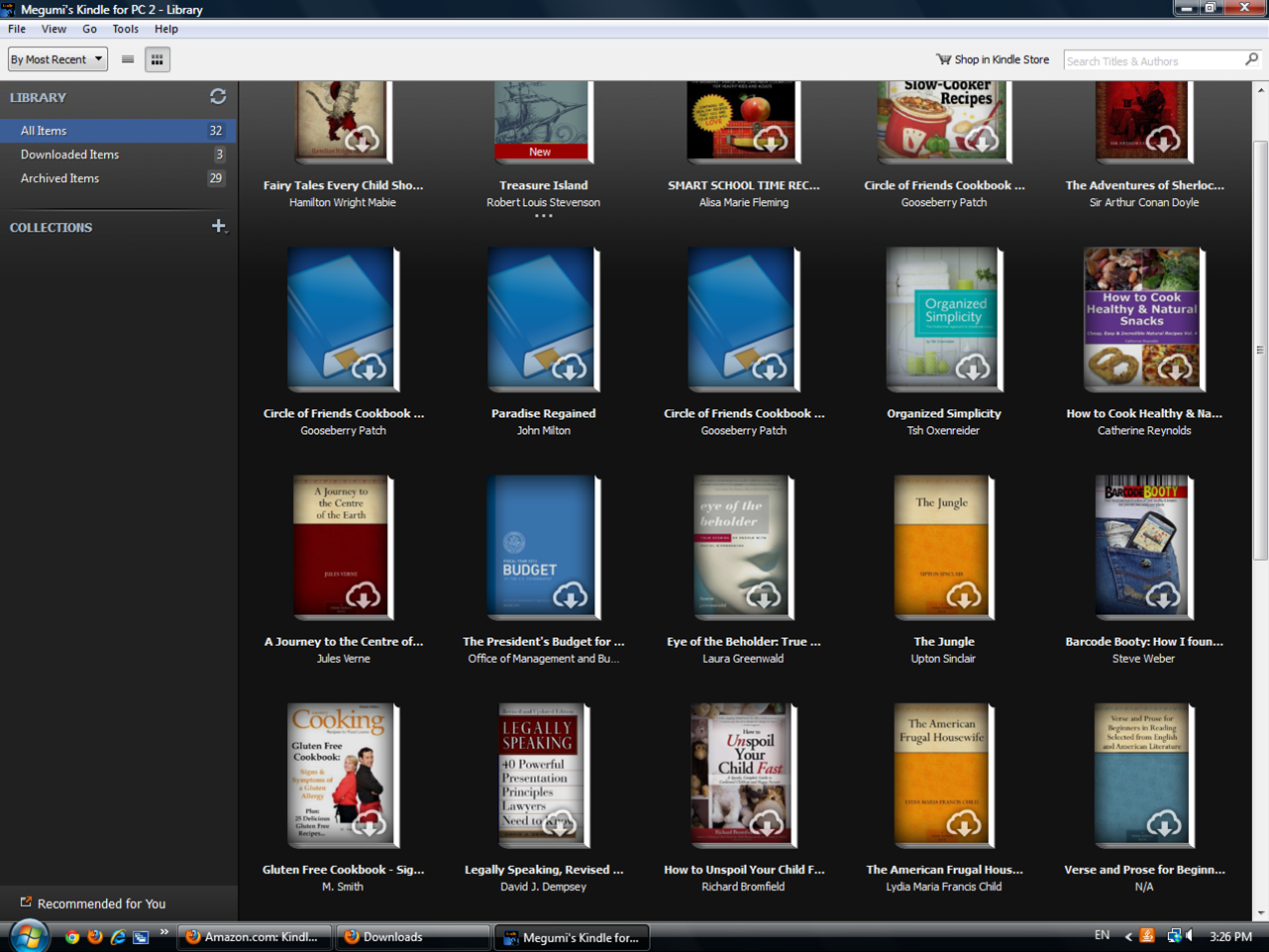Viewport: 1269px width, 952px height.
Task: Open the Tools menu
Action: 125,29
